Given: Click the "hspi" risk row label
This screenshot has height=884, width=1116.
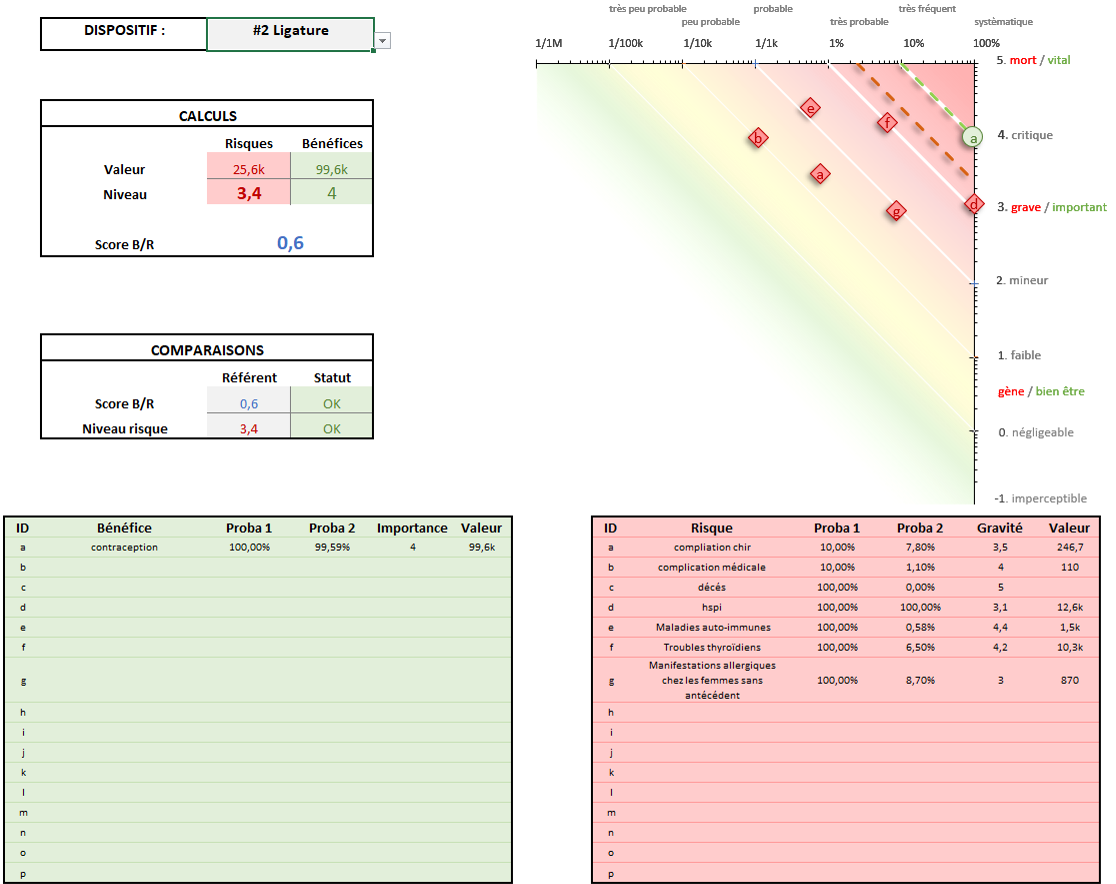Looking at the screenshot, I should pyautogui.click(x=712, y=607).
